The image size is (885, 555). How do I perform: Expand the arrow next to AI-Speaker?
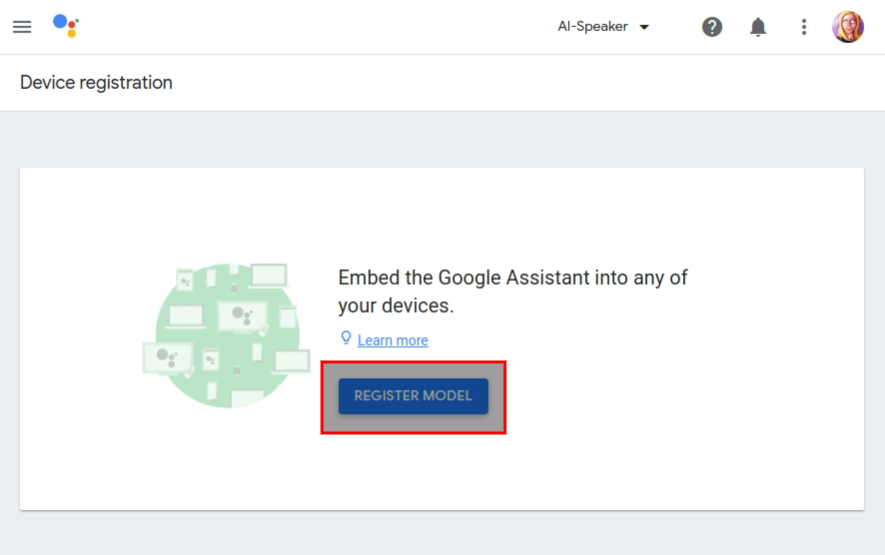click(644, 27)
